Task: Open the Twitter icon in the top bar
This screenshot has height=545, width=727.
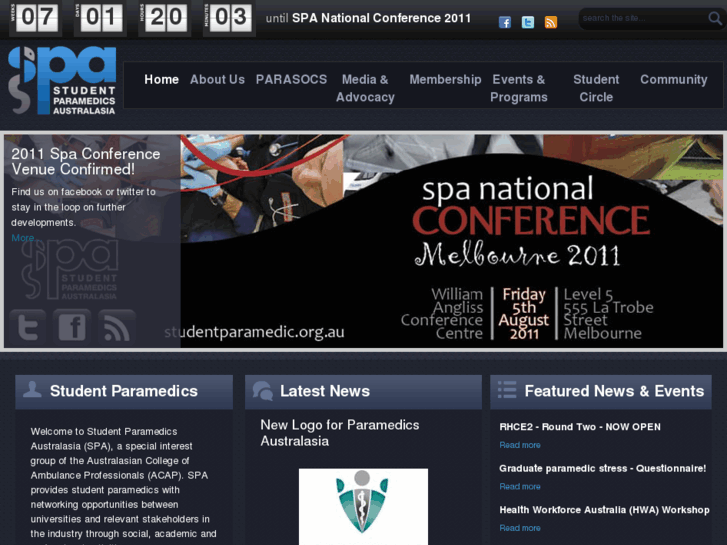Action: 528,22
